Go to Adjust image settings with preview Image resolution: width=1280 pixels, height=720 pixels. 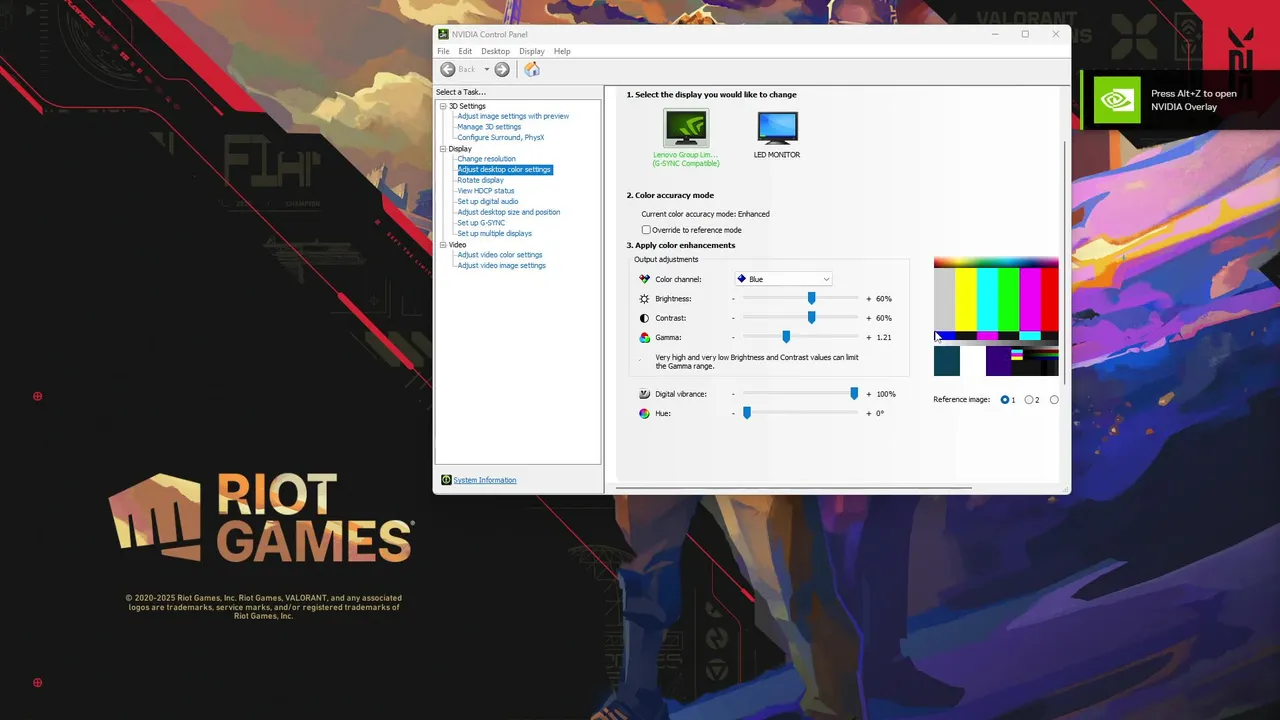513,116
